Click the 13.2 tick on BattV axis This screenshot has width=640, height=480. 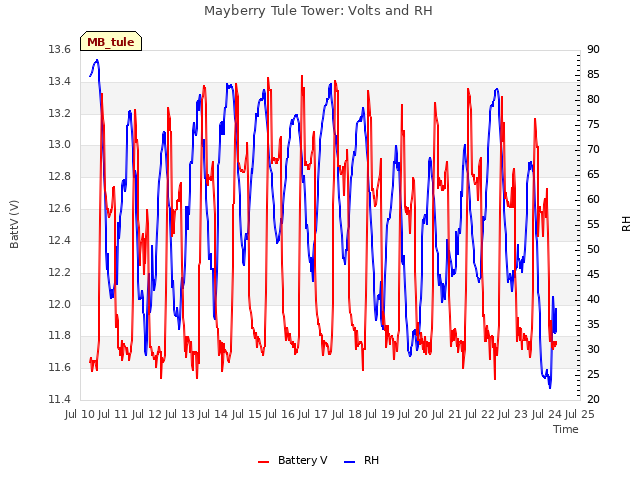pos(60,113)
